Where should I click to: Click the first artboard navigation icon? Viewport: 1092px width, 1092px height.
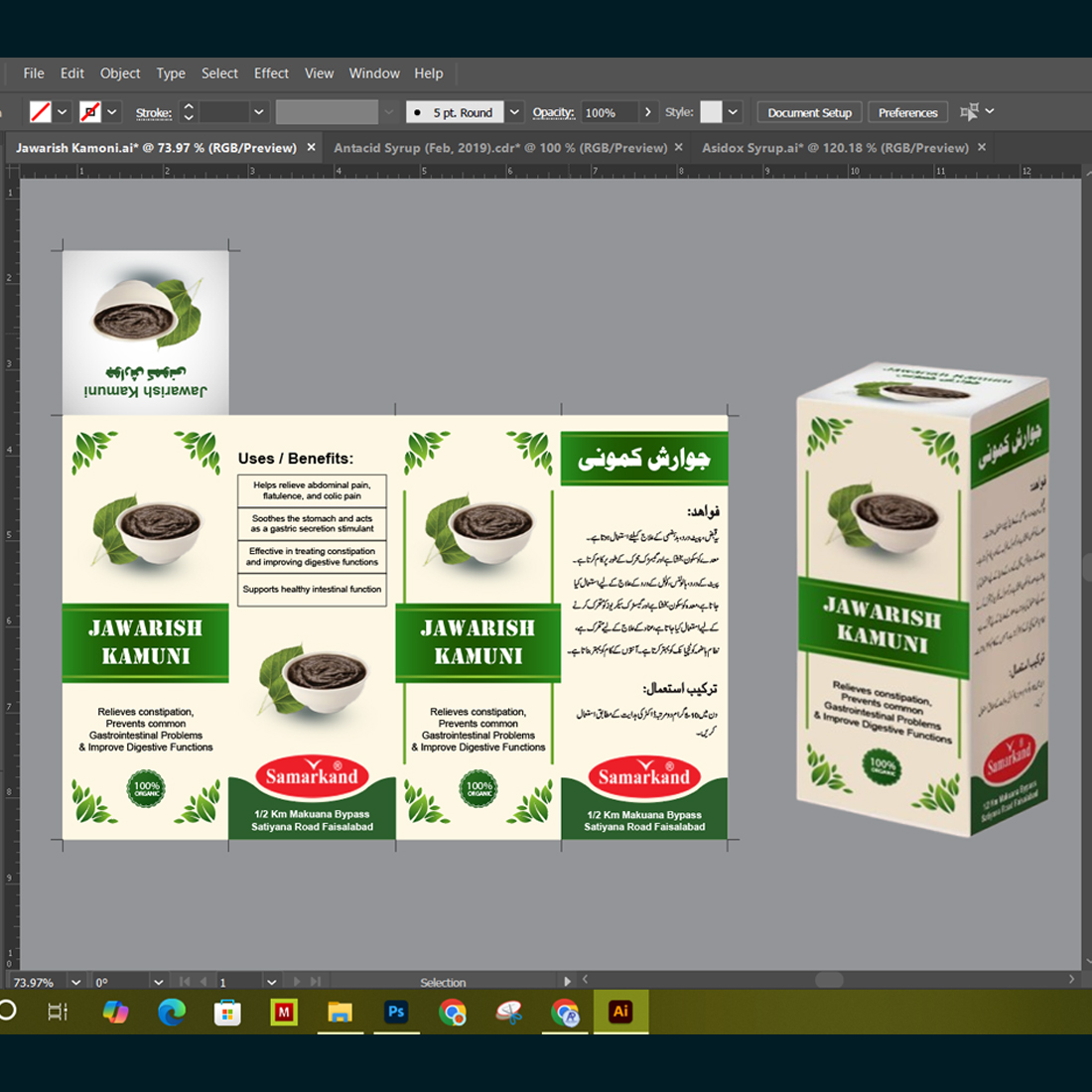click(x=185, y=981)
